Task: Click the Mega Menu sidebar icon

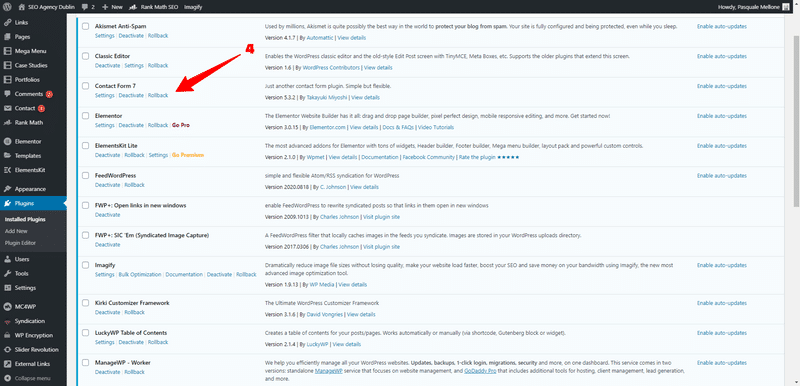Action: click(7, 51)
